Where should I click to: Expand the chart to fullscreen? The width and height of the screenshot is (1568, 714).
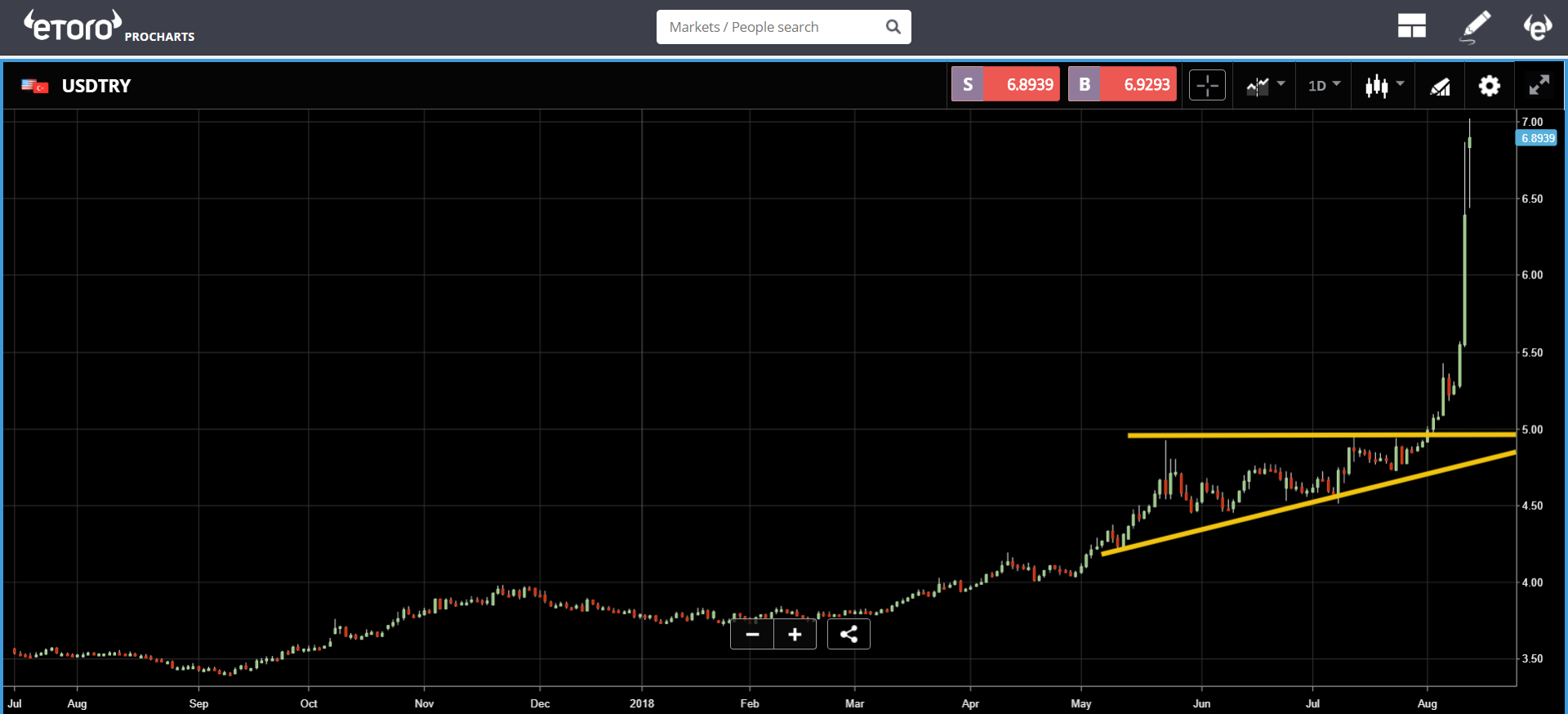click(1539, 85)
